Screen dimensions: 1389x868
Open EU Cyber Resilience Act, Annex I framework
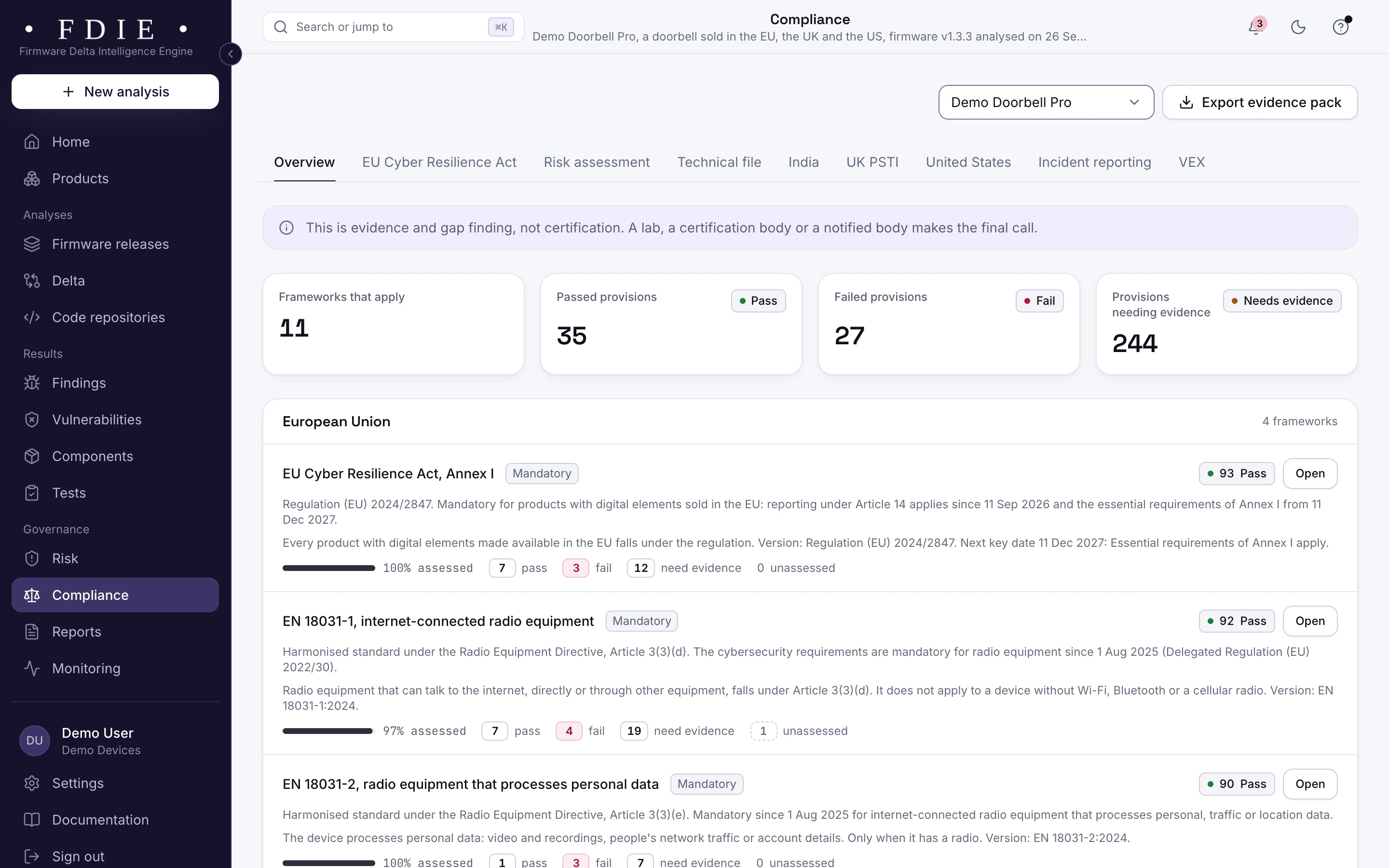[1310, 474]
